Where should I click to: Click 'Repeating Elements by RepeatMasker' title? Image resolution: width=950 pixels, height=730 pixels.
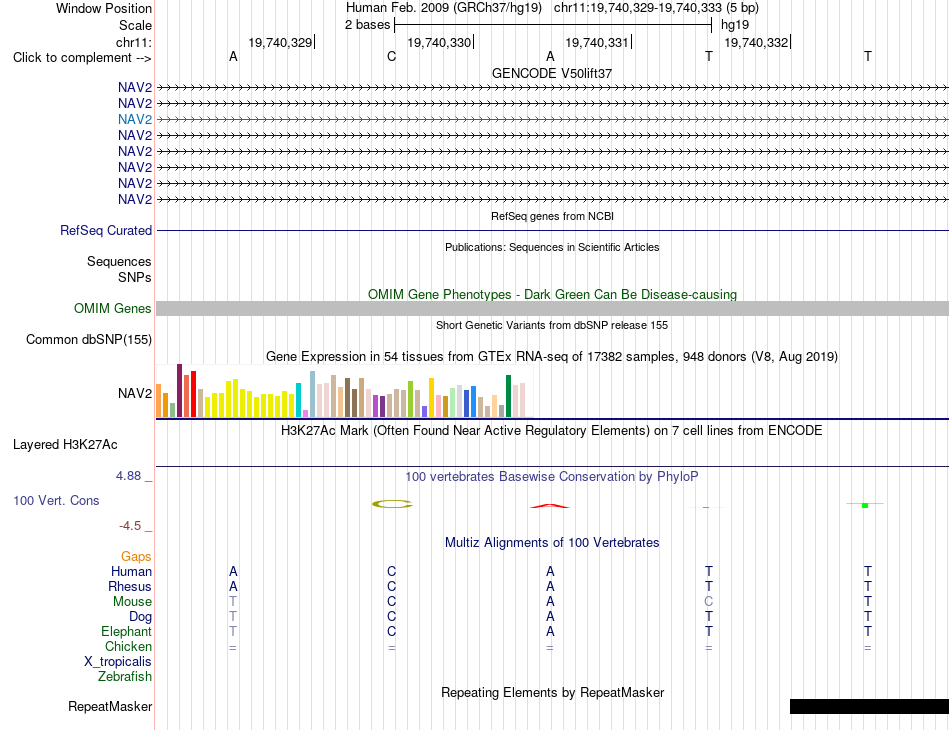pyautogui.click(x=552, y=692)
